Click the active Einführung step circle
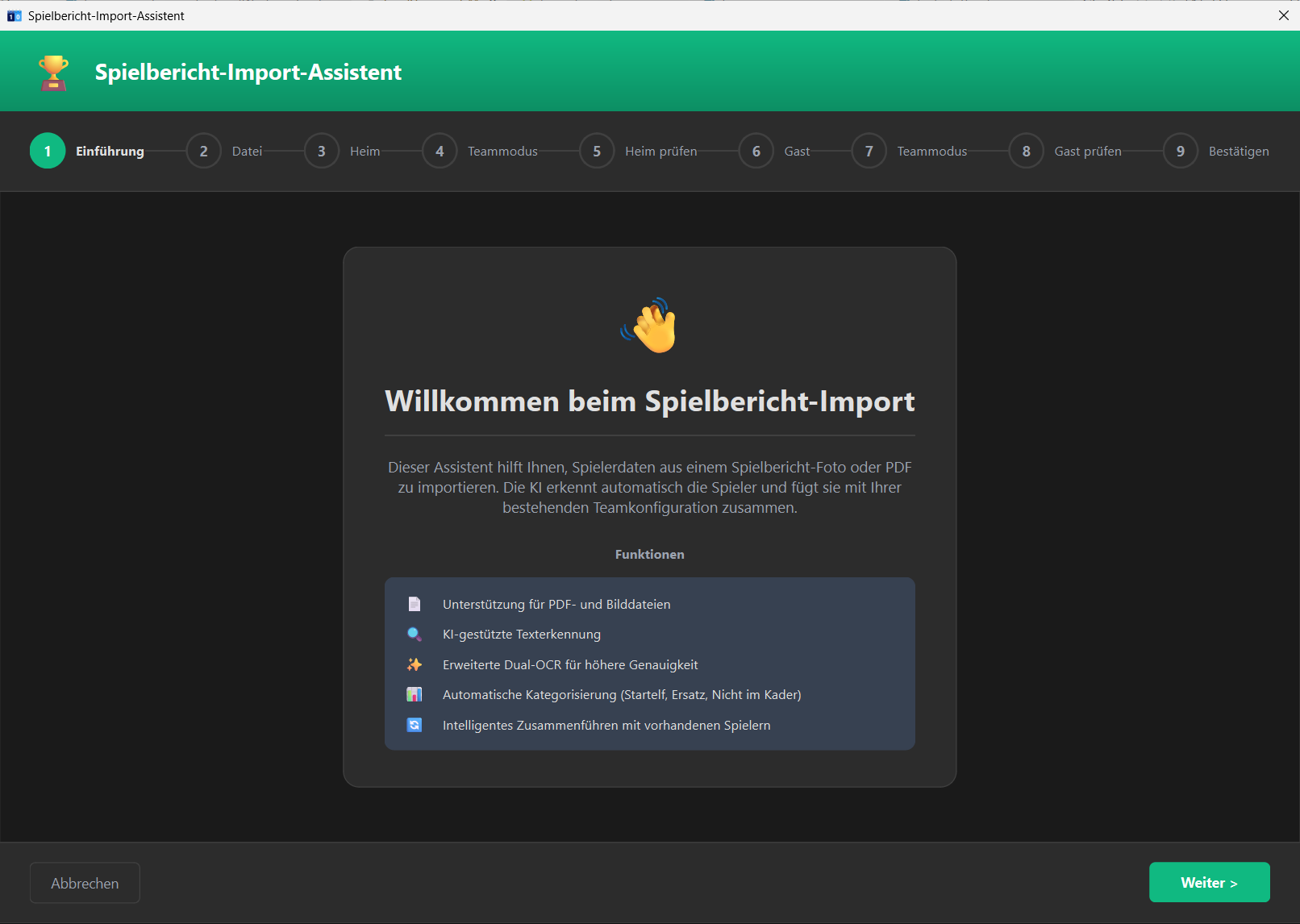Image resolution: width=1300 pixels, height=924 pixels. [x=47, y=151]
